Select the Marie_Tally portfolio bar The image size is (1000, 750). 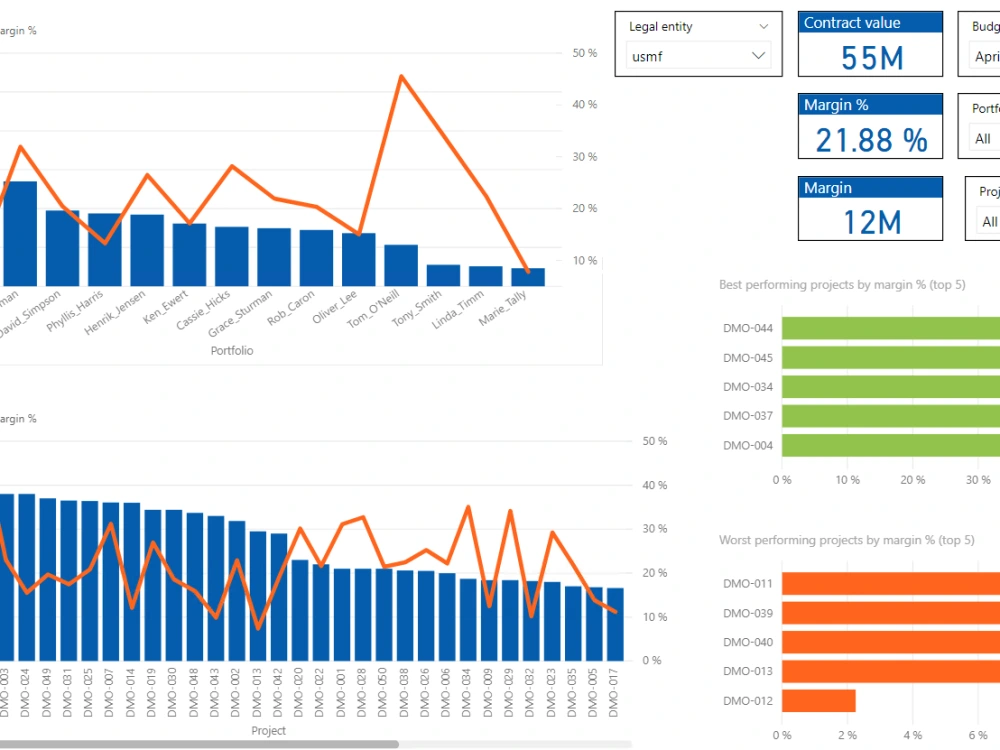[528, 277]
